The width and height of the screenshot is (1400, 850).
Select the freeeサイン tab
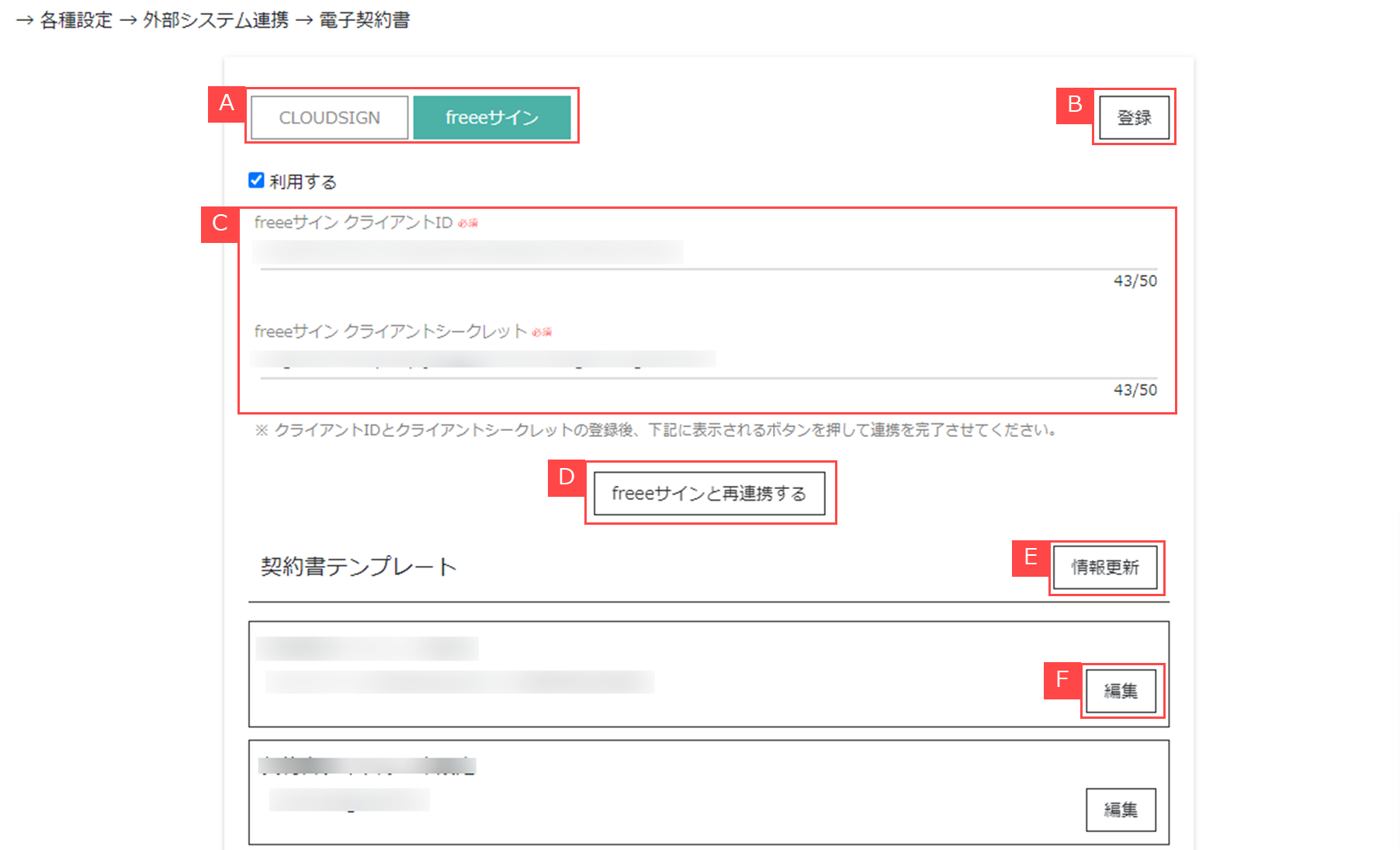492,118
